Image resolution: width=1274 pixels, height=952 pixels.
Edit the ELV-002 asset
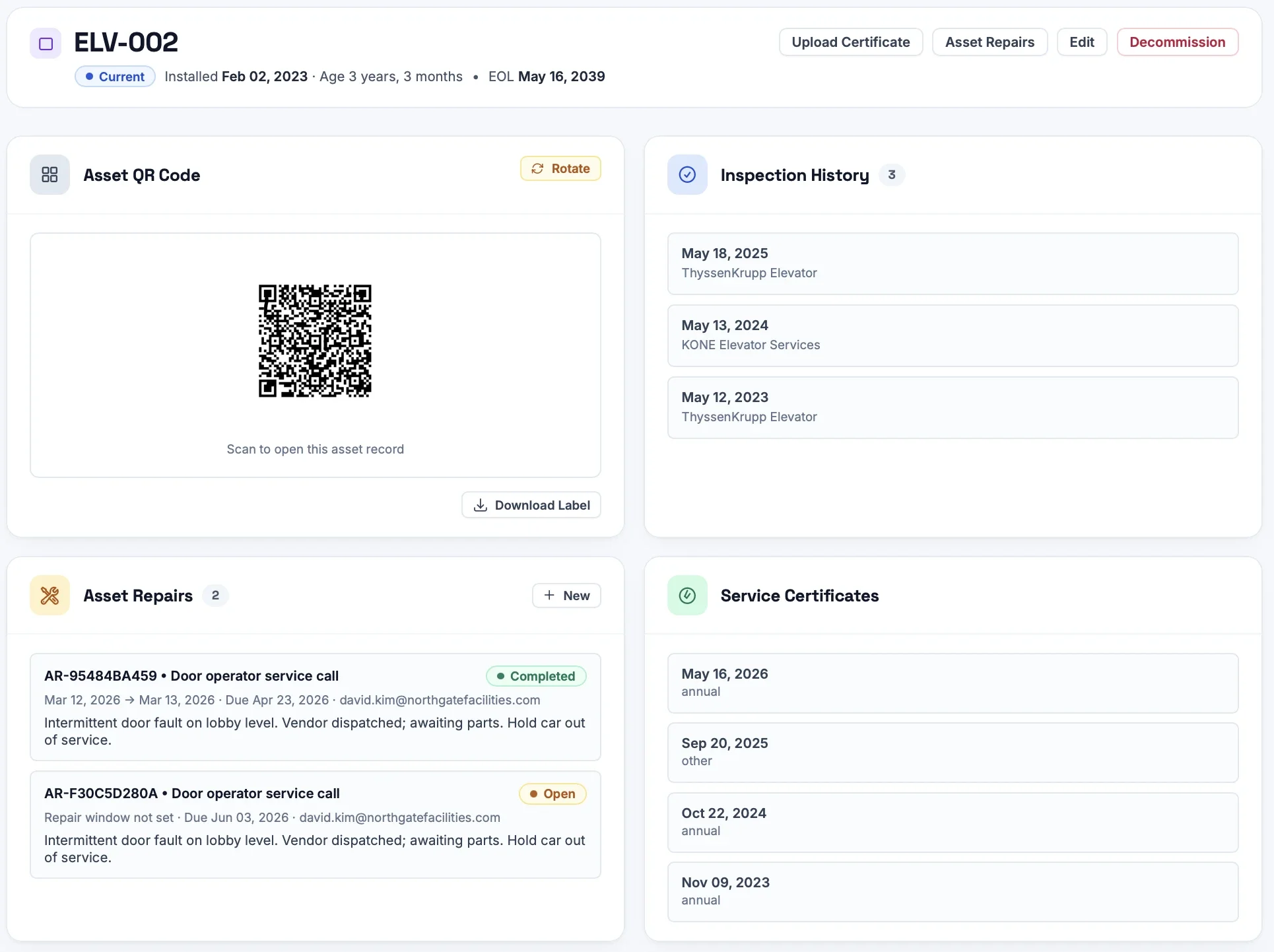[1082, 42]
